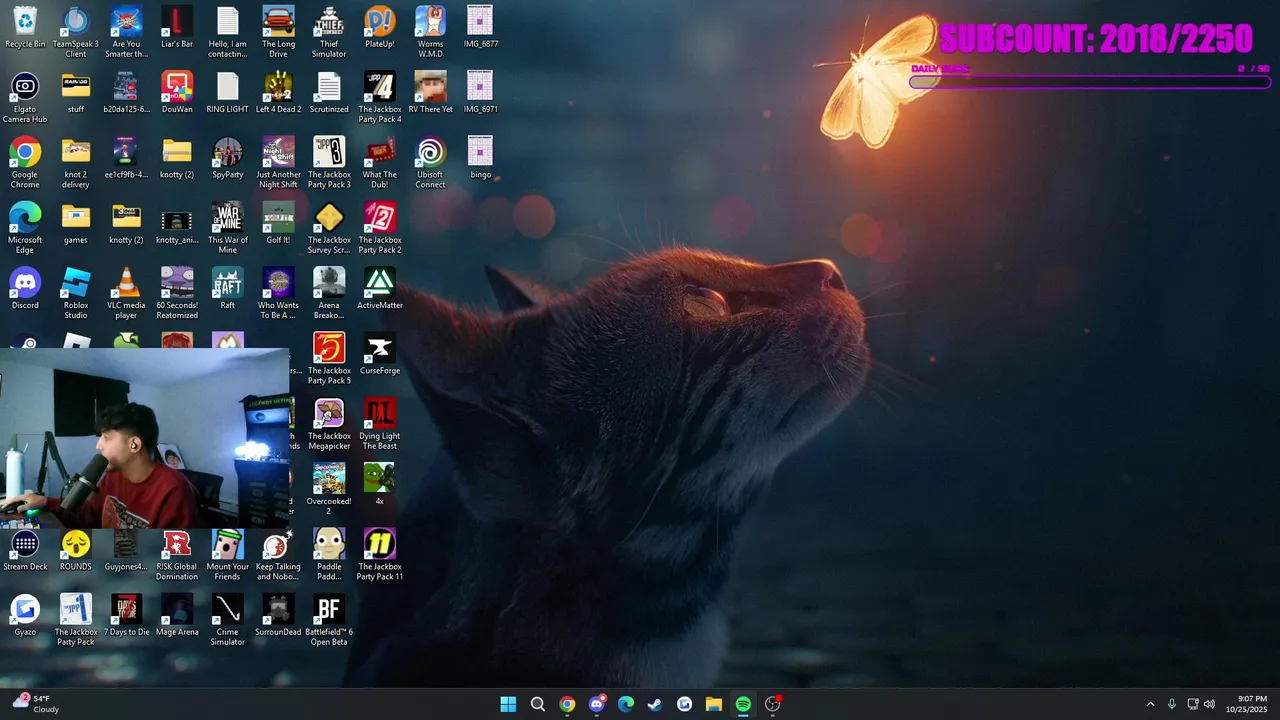Open Google Chrome desktop shortcut
This screenshot has height=720, width=1280.
click(25, 162)
